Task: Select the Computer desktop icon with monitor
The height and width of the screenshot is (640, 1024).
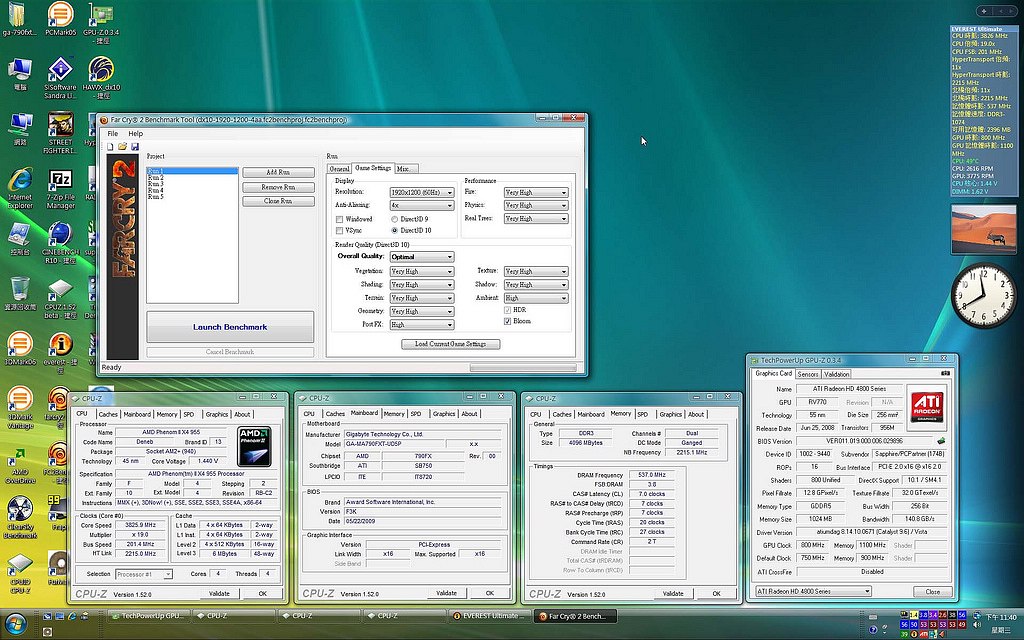Action: [x=20, y=74]
